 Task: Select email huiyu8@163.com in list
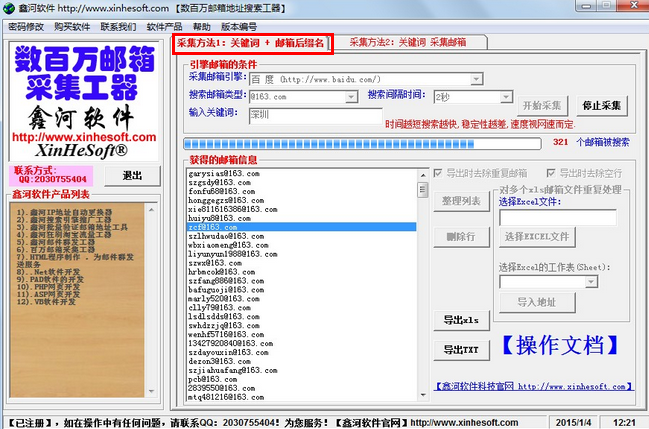(219, 218)
